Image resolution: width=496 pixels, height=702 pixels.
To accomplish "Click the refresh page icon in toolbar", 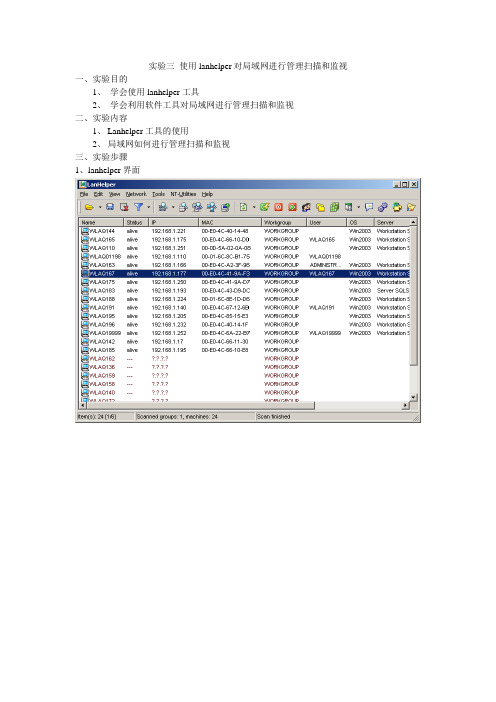I will pyautogui.click(x=243, y=207).
